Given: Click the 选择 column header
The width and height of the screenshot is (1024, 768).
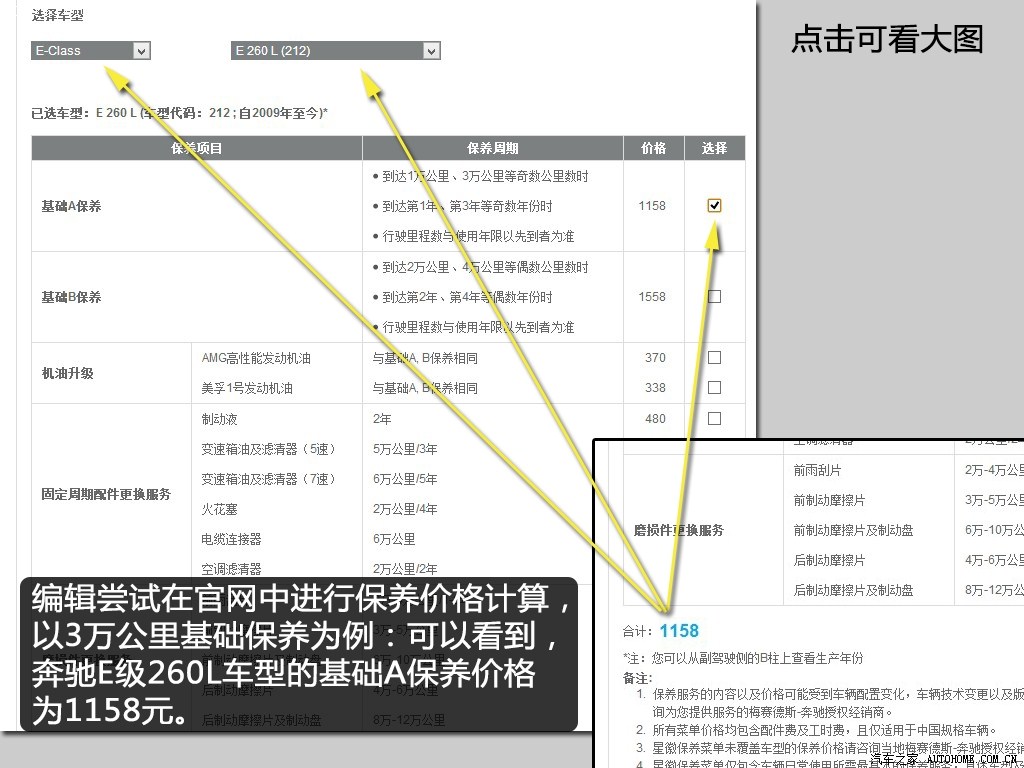Looking at the screenshot, I should coord(714,148).
